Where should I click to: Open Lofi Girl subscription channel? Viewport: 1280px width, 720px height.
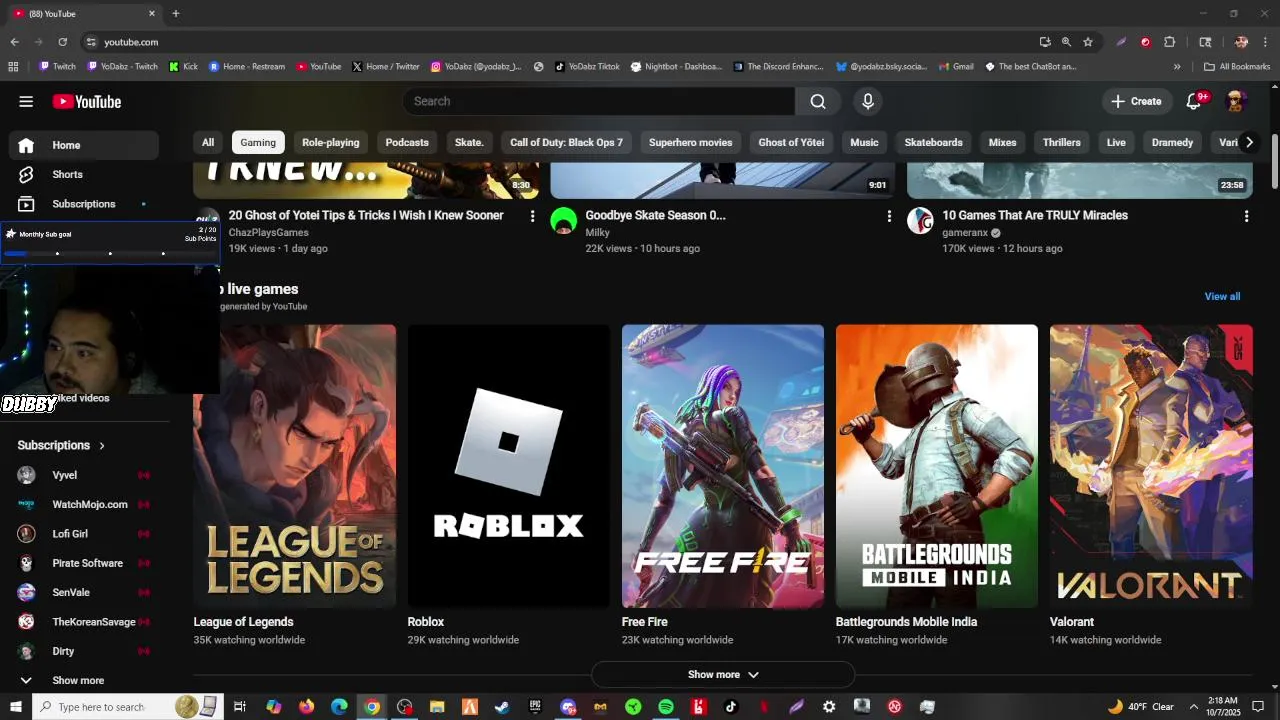click(84, 534)
